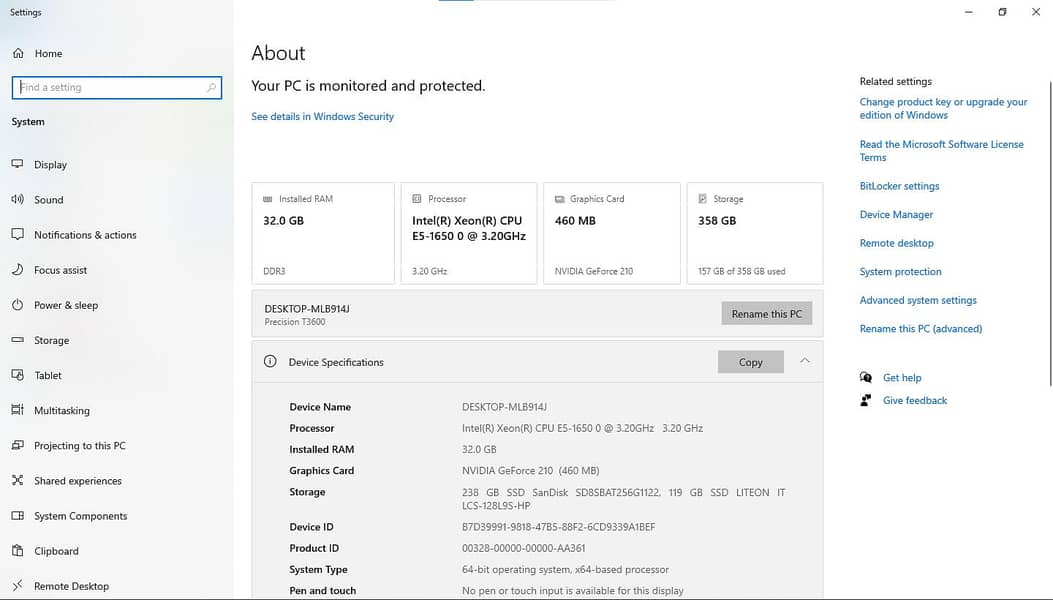
Task: Click the Graphics Card card icon
Action: [x=559, y=199]
